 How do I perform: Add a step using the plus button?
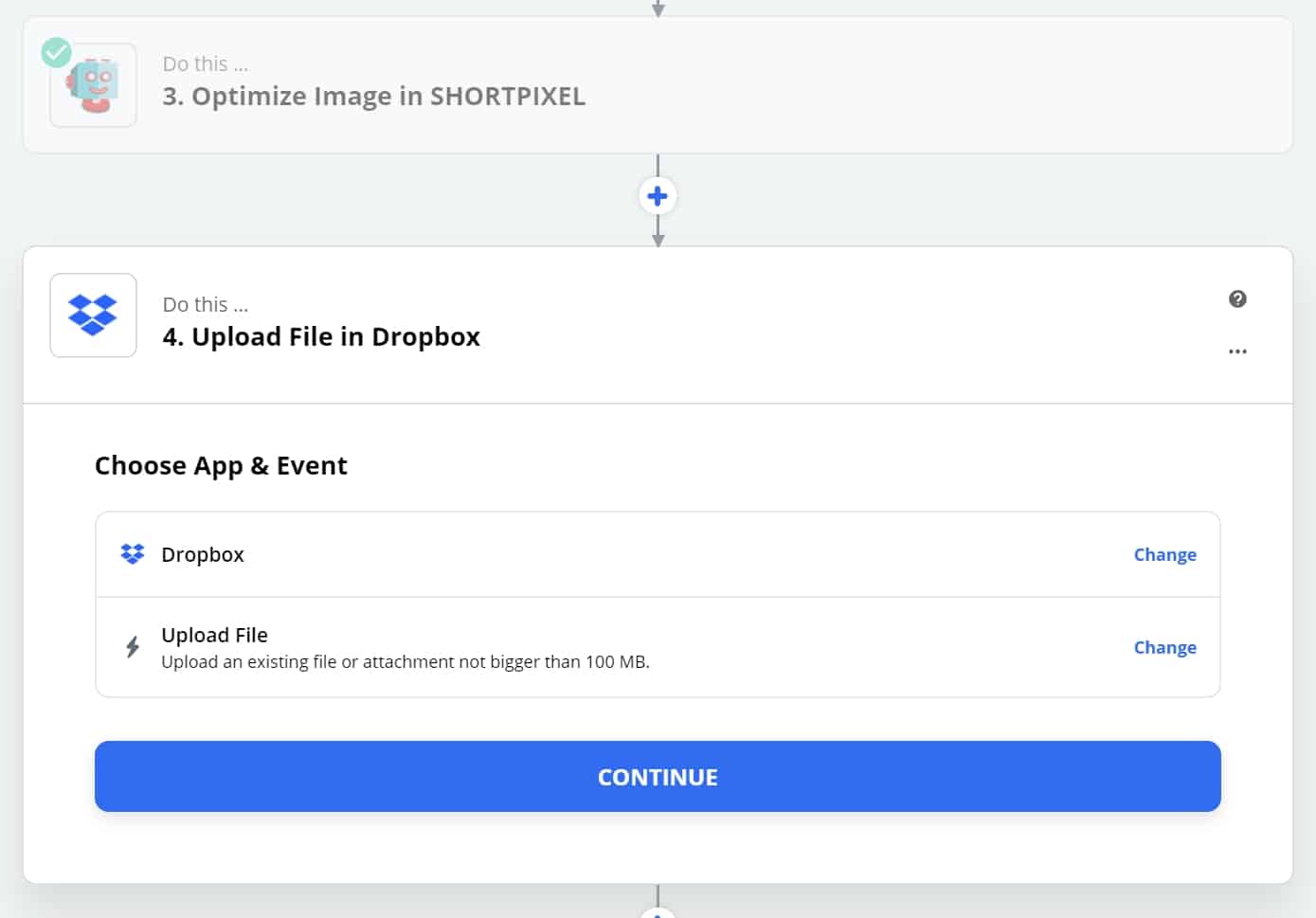[658, 196]
